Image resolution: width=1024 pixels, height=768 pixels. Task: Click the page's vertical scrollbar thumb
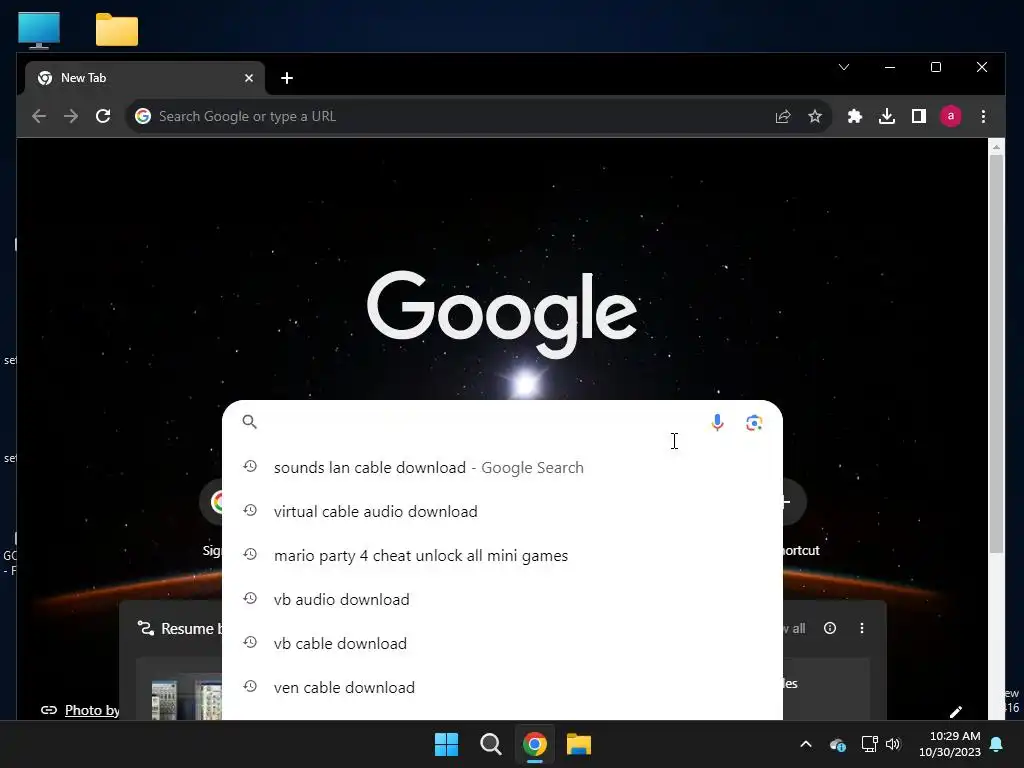(996, 353)
